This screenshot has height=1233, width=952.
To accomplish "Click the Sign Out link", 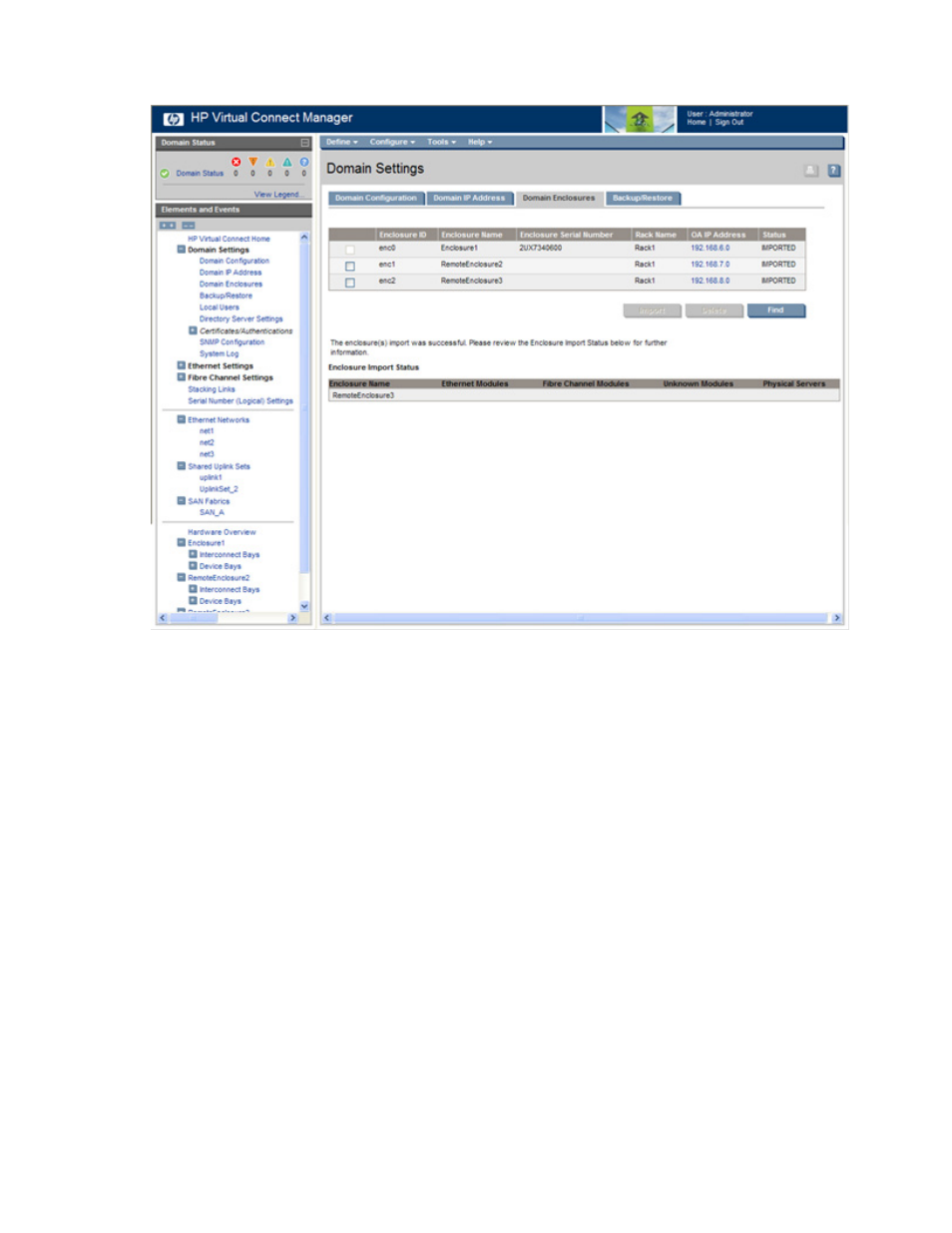I will point(729,123).
